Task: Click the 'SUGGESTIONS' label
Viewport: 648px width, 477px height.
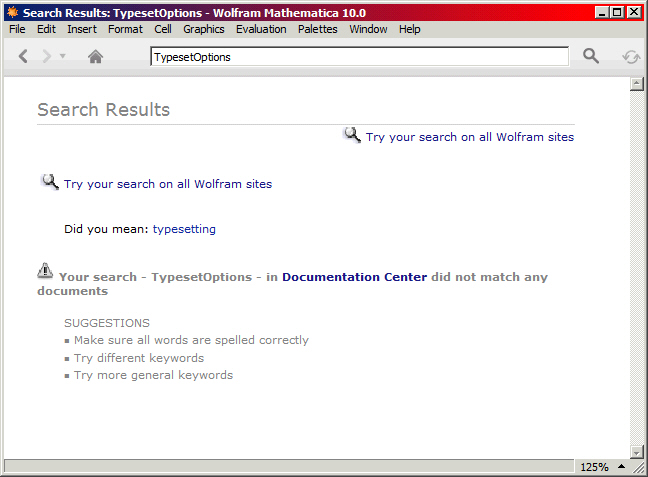Action: tap(107, 323)
